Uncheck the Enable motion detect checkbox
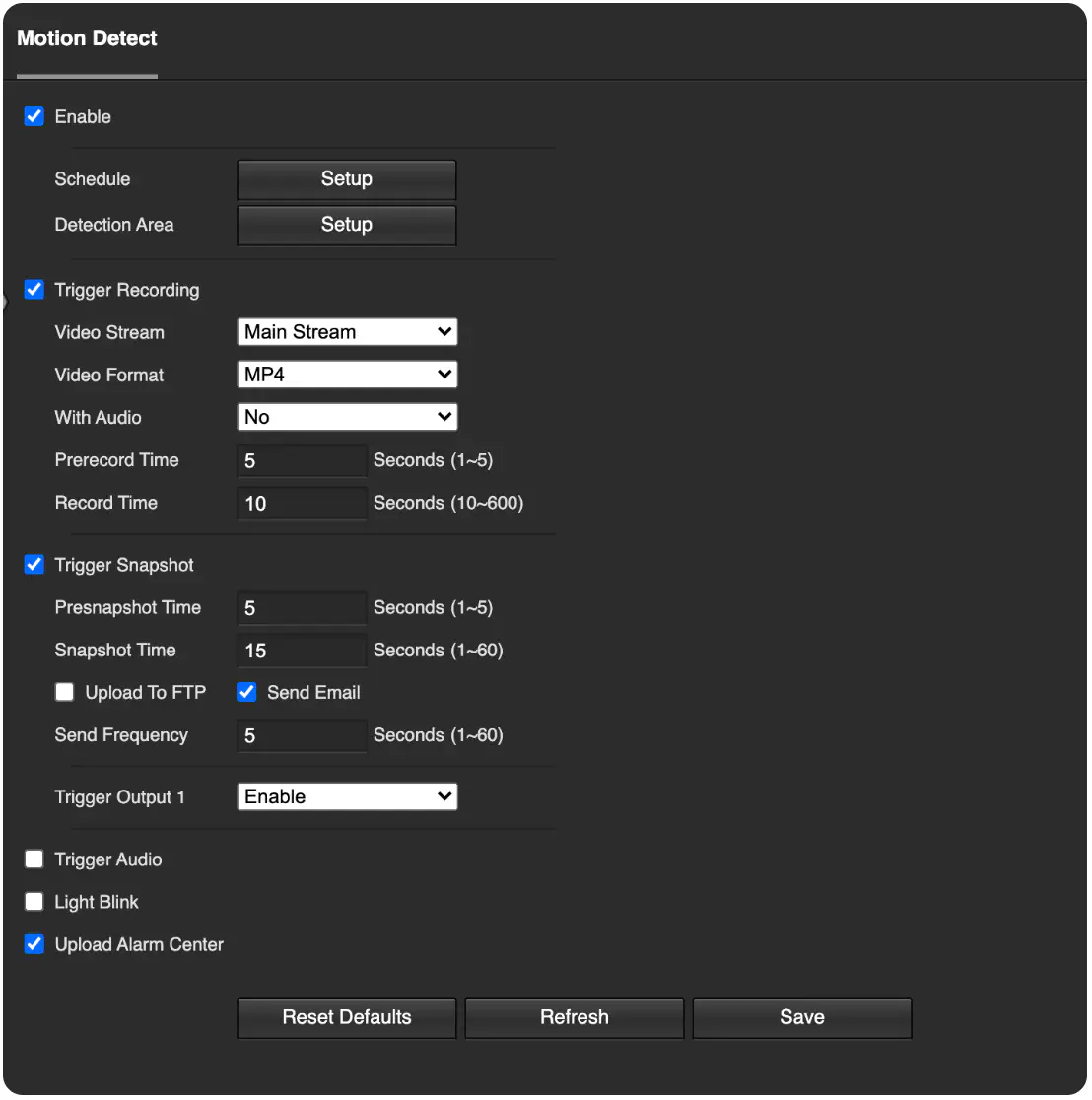Viewport: 1092px width, 1100px height. (x=34, y=116)
